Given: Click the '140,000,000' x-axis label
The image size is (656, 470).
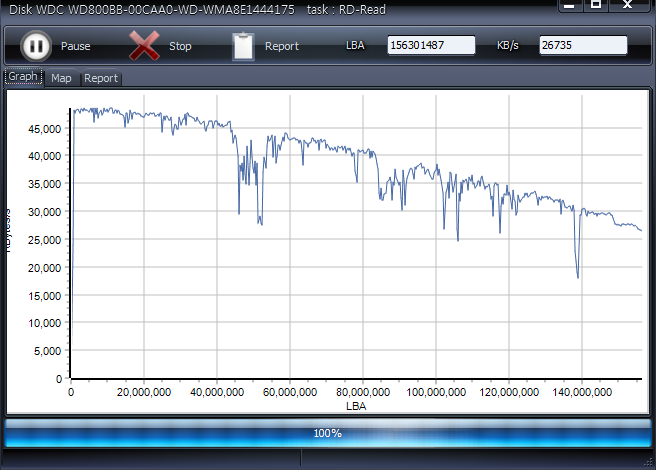Looking at the screenshot, I should [582, 392].
